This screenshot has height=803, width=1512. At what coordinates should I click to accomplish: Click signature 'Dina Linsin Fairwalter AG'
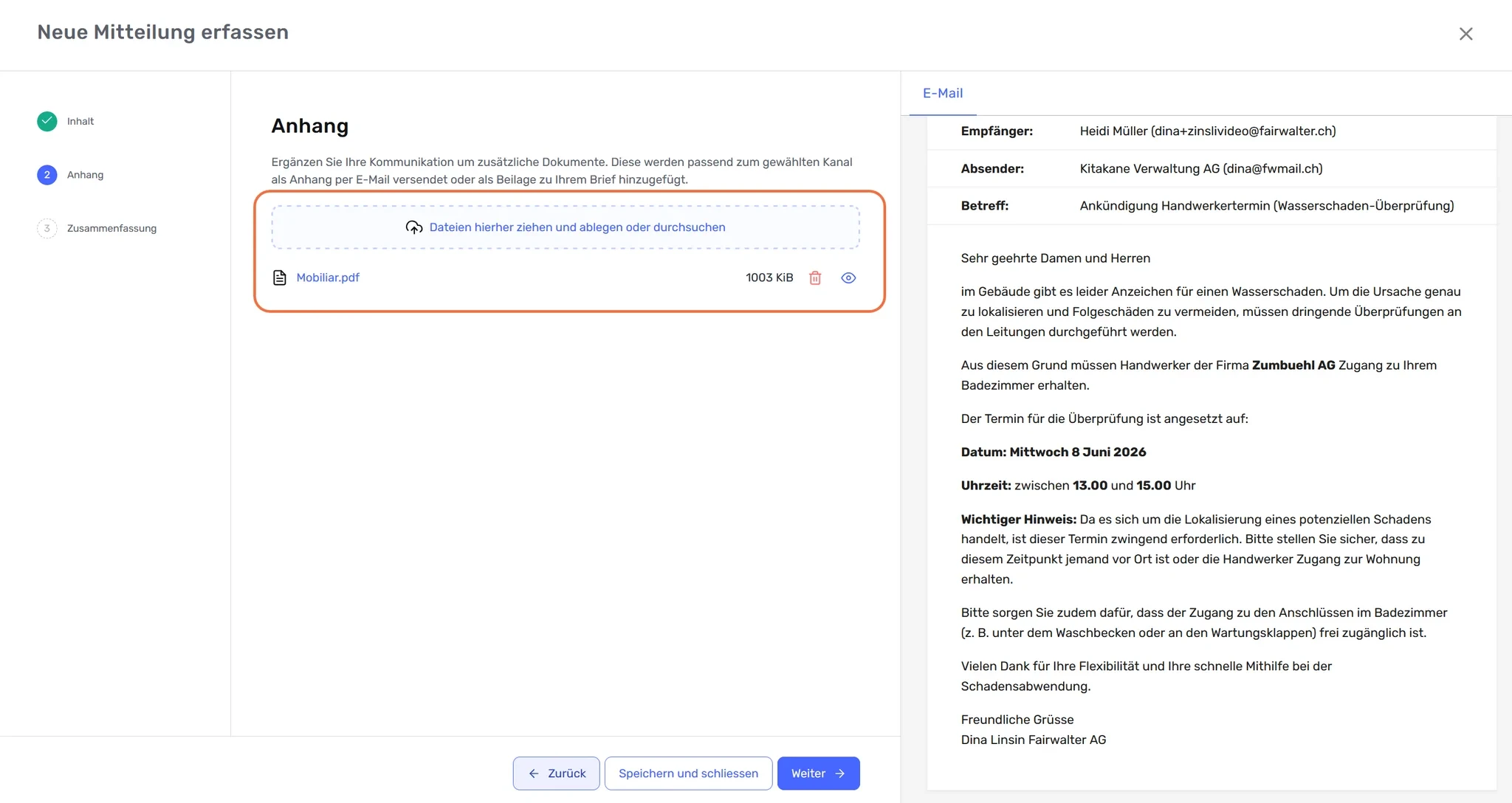[x=1034, y=740]
